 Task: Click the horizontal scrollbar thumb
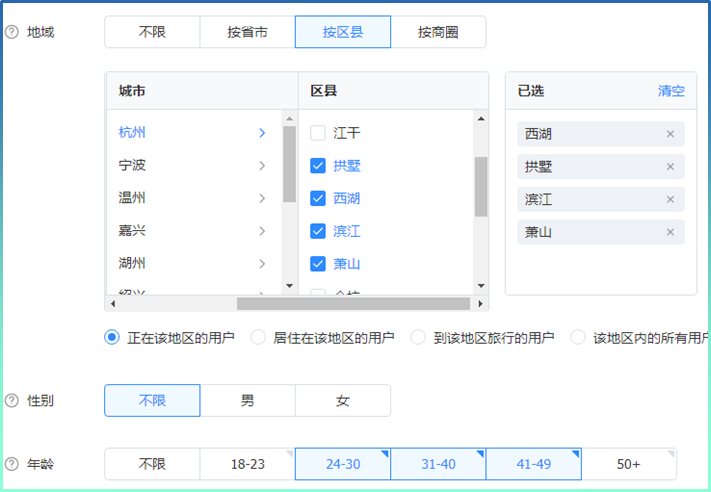point(353,303)
